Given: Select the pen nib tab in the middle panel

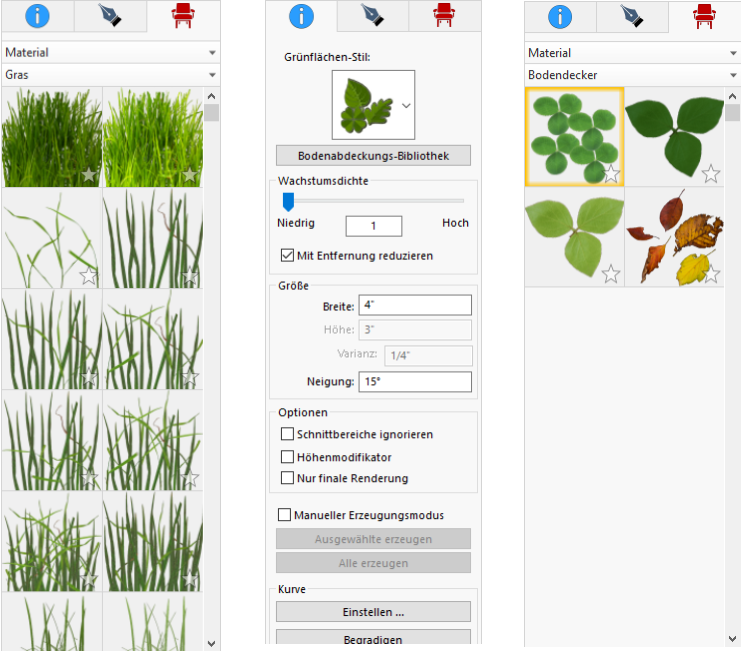Looking at the screenshot, I should [372, 16].
